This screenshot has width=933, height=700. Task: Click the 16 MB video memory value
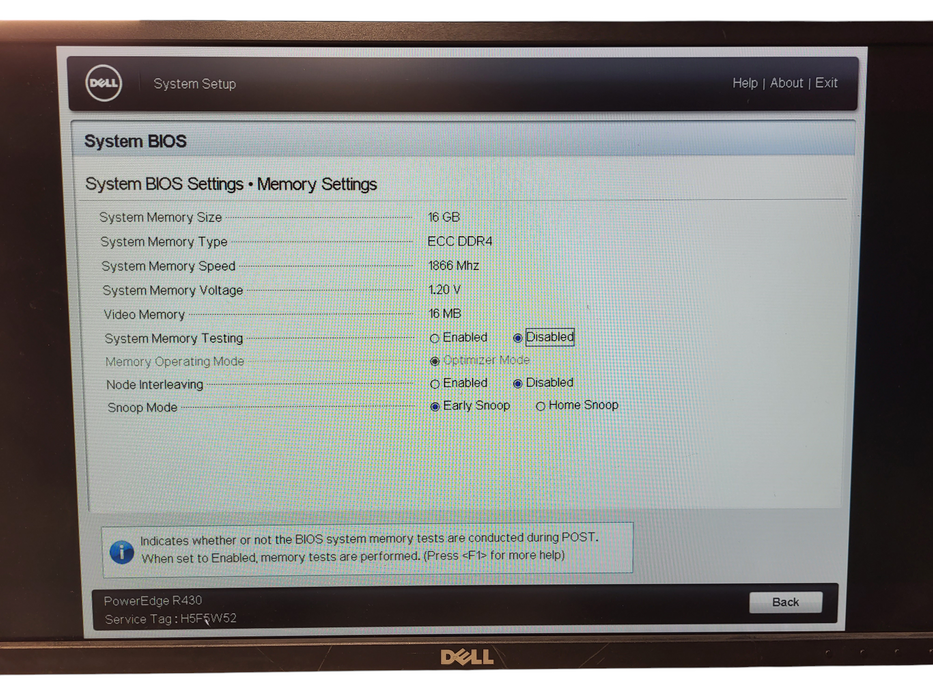point(444,314)
